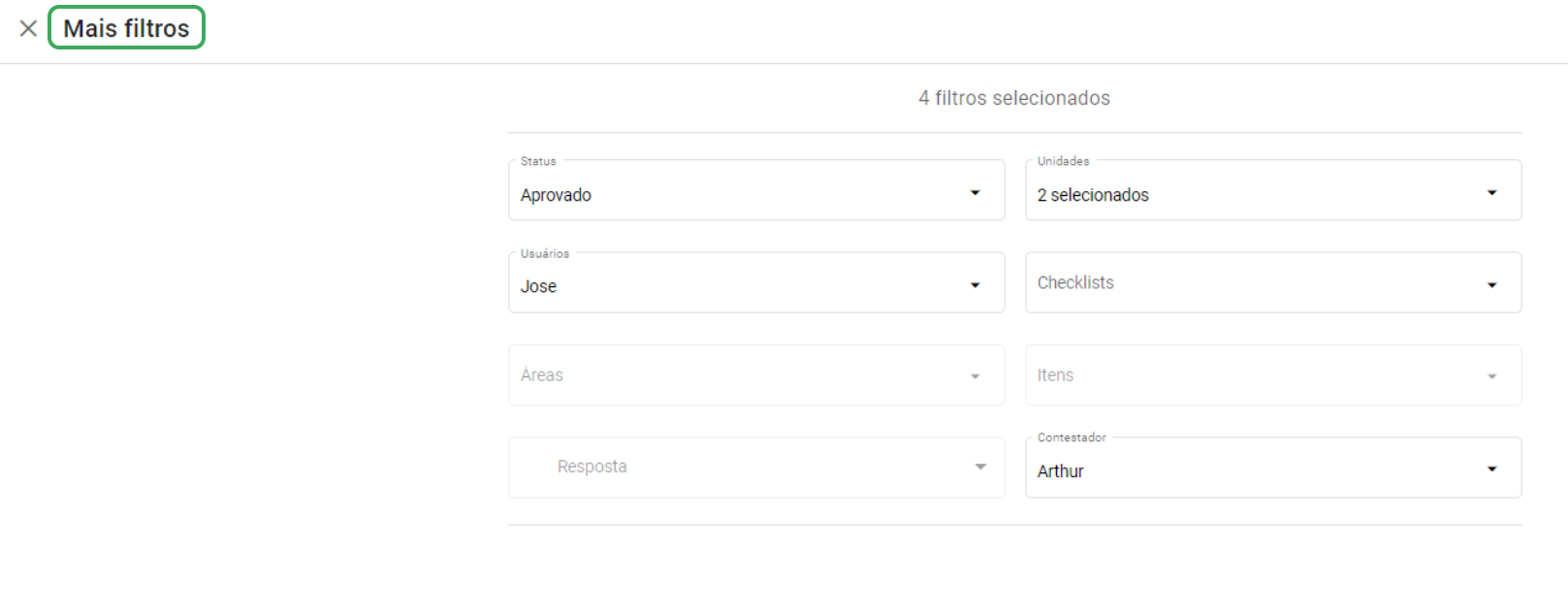Expand the Checklists dropdown
This screenshot has width=1568, height=613.
tap(1492, 284)
